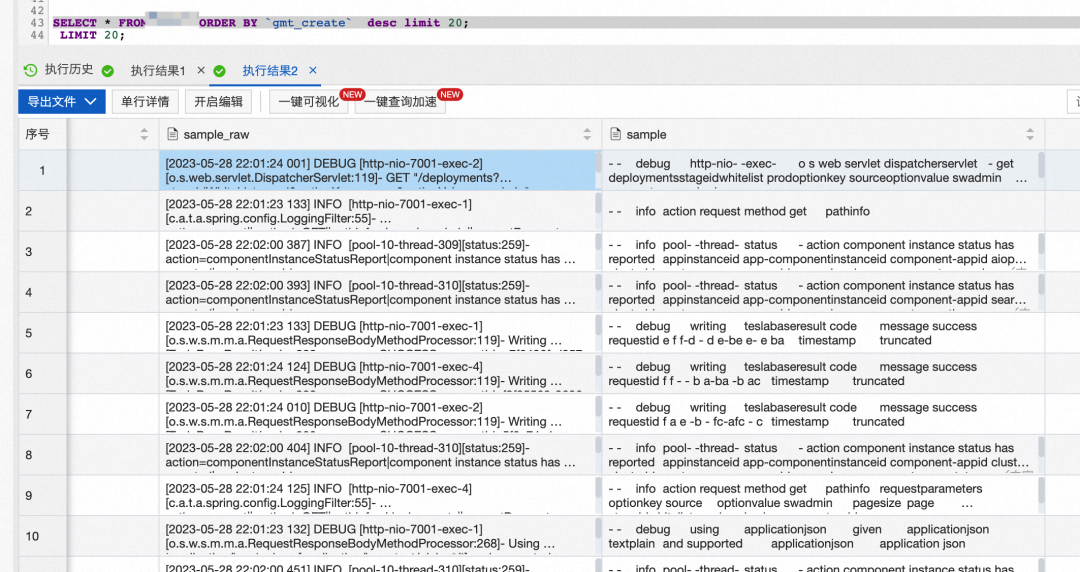
Task: Click the sample column header label
Action: pyautogui.click(x=646, y=134)
